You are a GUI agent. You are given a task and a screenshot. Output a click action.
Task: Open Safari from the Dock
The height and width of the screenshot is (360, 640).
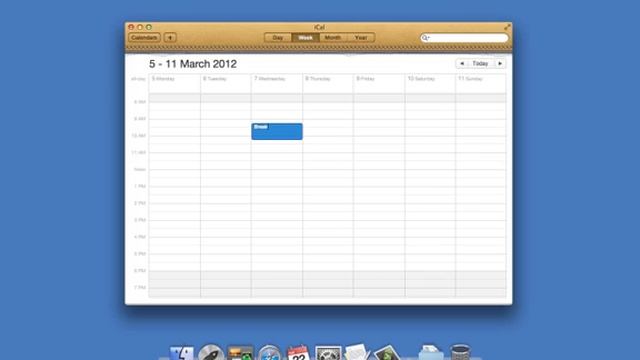coord(269,353)
